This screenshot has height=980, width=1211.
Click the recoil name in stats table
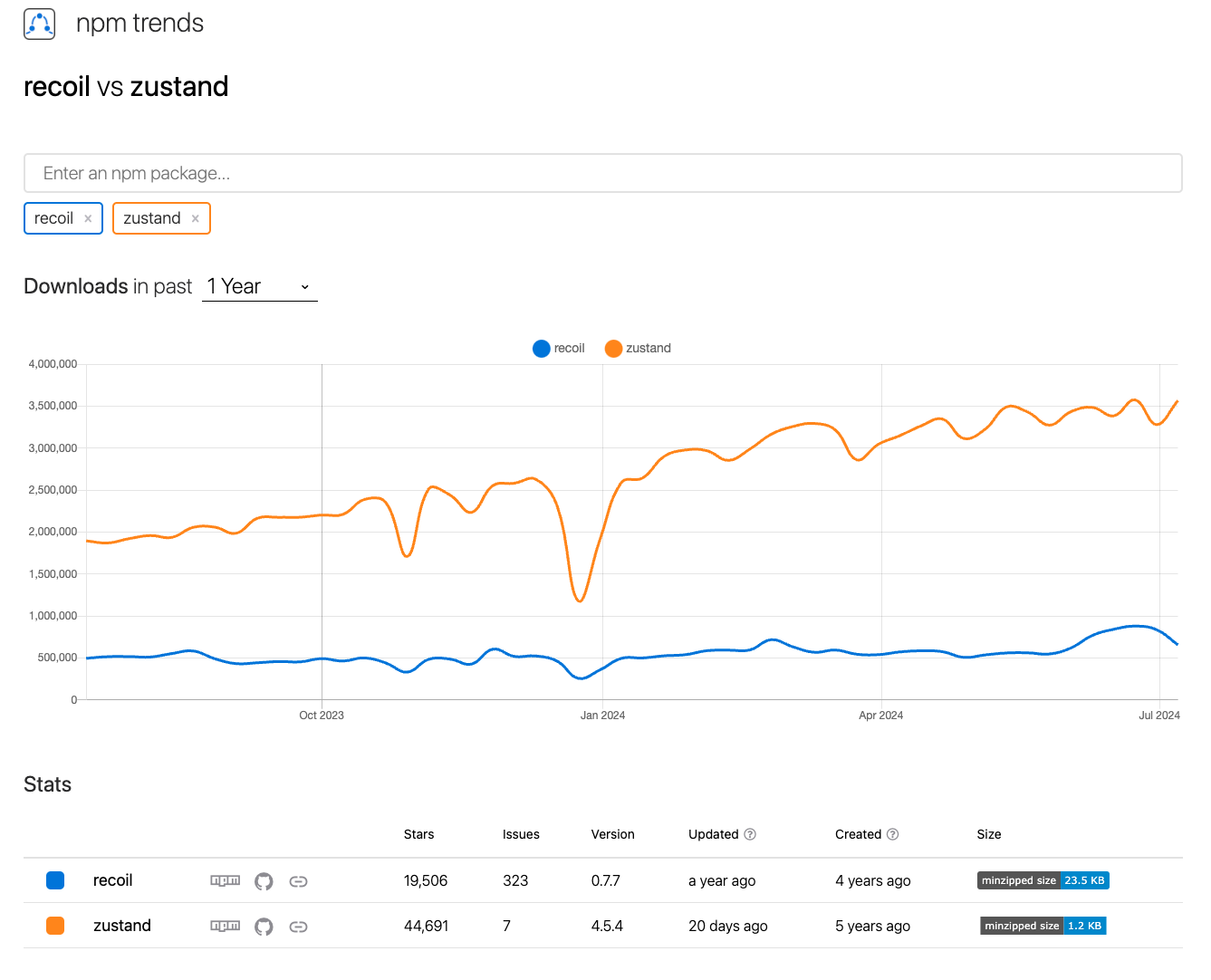coord(113,880)
